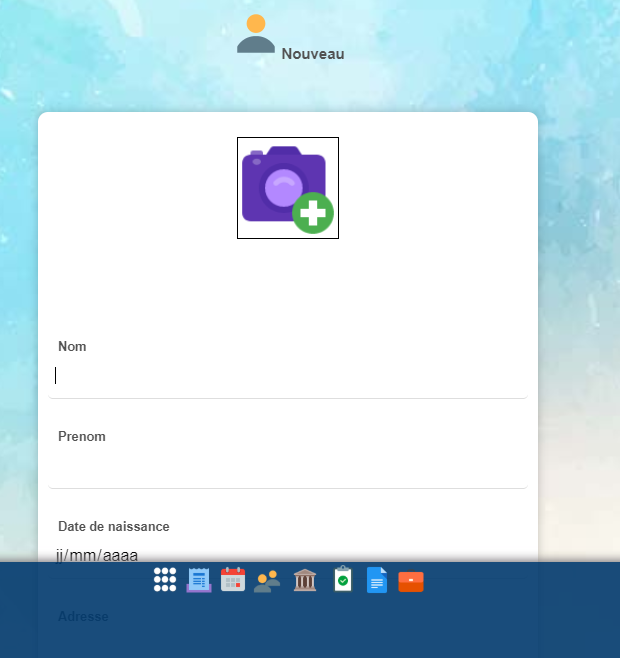Open the bank building icon in dock
Image resolution: width=620 pixels, height=658 pixels.
[x=305, y=580]
